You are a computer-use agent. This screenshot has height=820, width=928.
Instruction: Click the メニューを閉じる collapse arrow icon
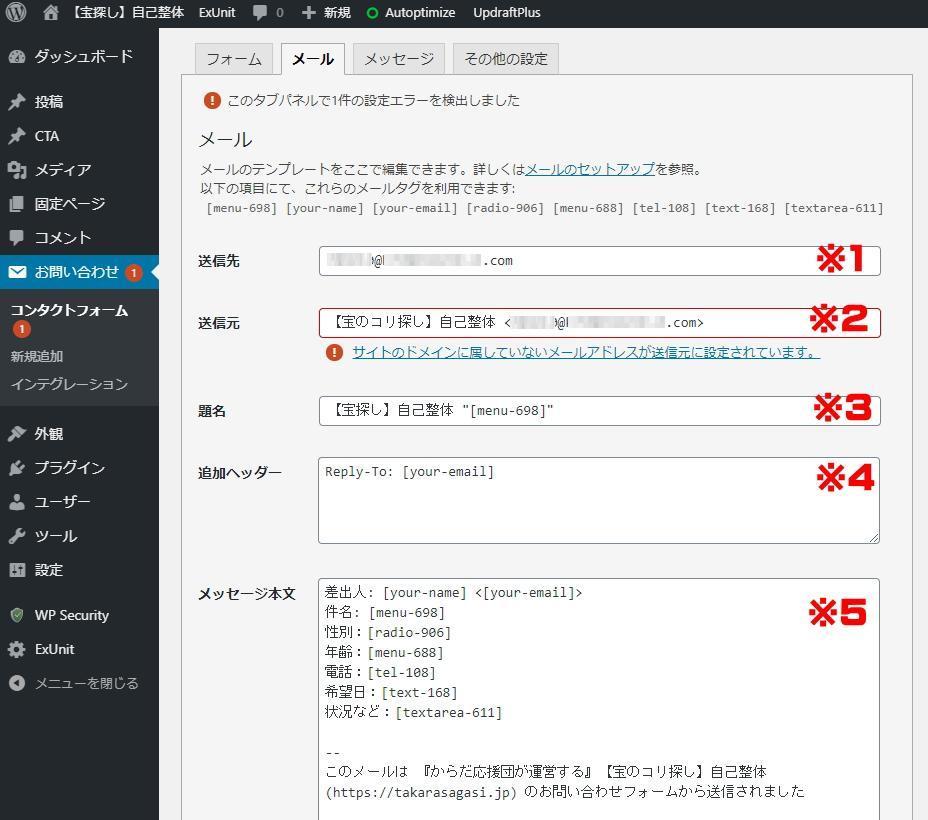17,683
